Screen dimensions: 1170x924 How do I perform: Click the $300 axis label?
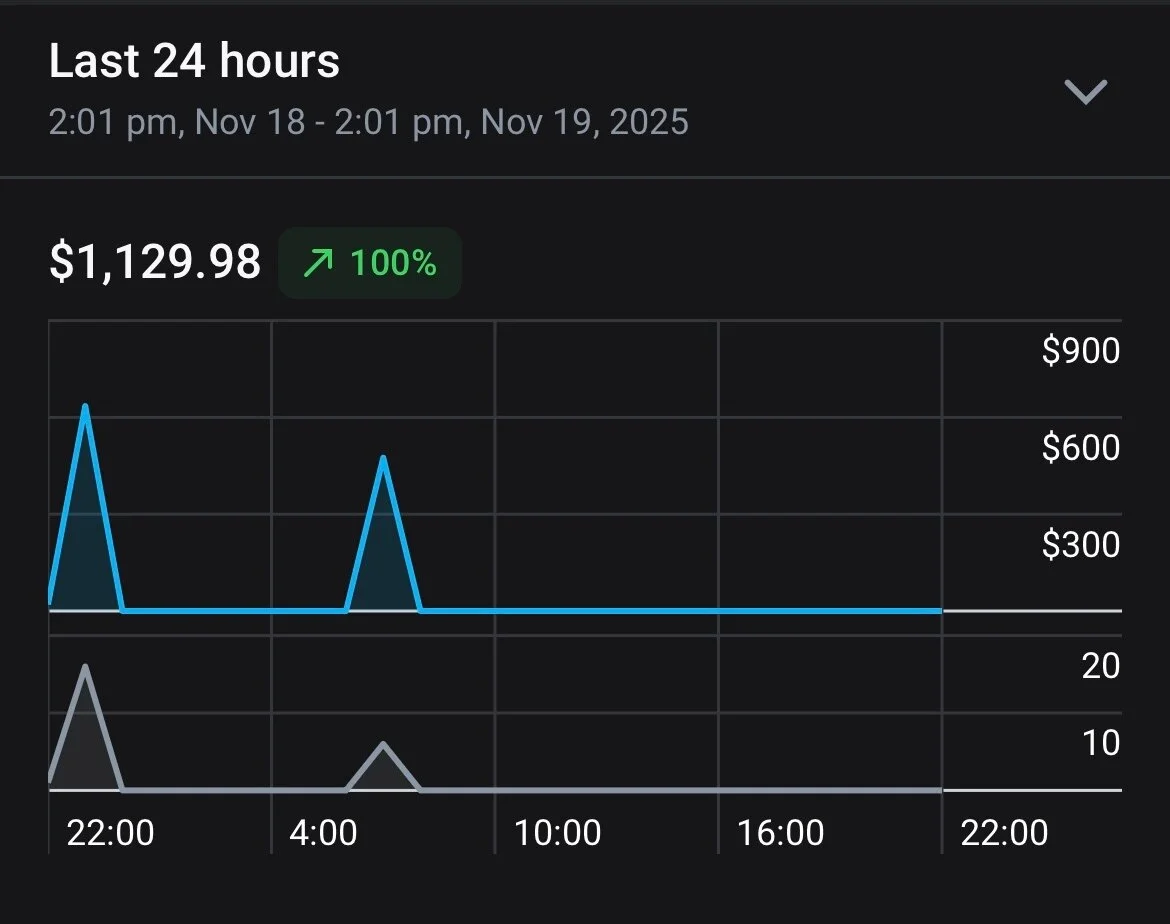[x=1080, y=544]
